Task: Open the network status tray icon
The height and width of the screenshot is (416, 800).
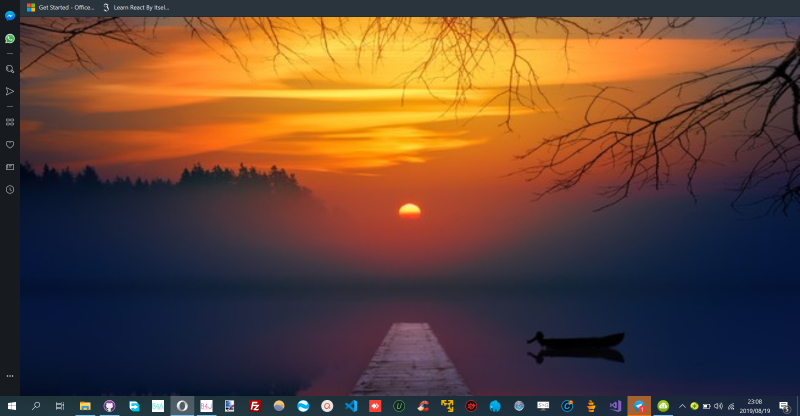Action: click(731, 406)
